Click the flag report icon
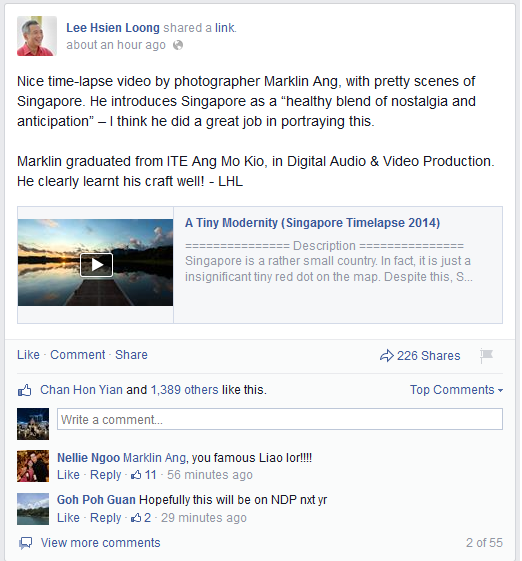Viewport: 522px width, 561px height. click(486, 356)
